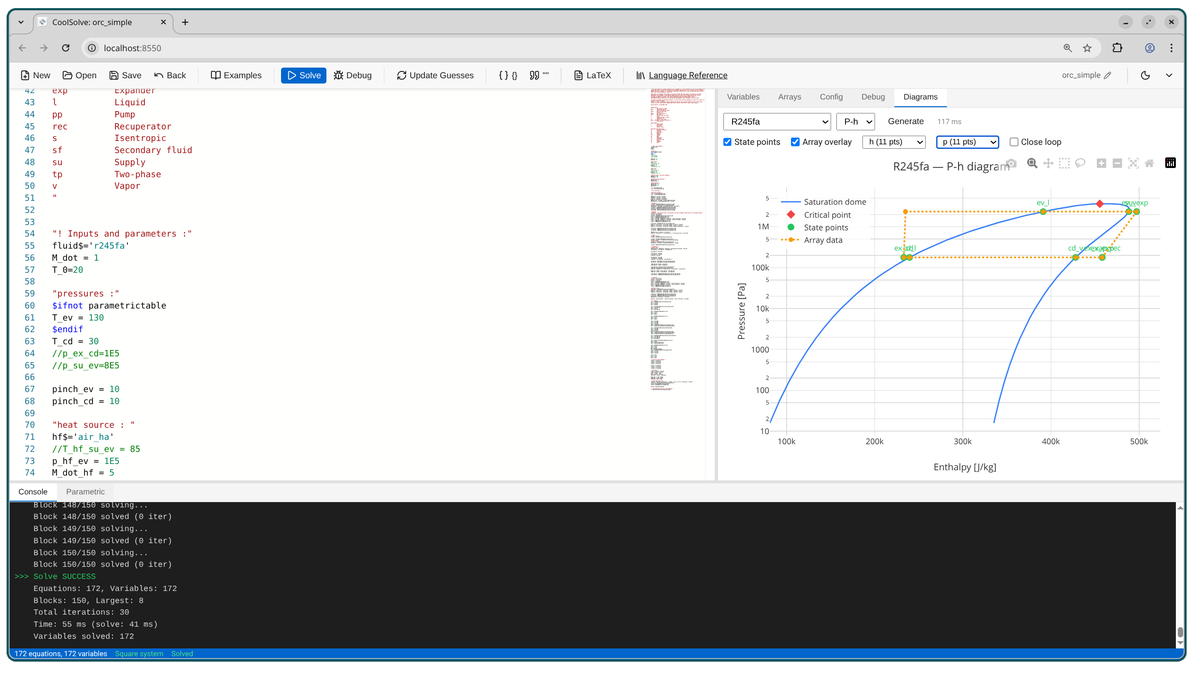
Task: Toggle State points legend entry
Action: pos(815,228)
